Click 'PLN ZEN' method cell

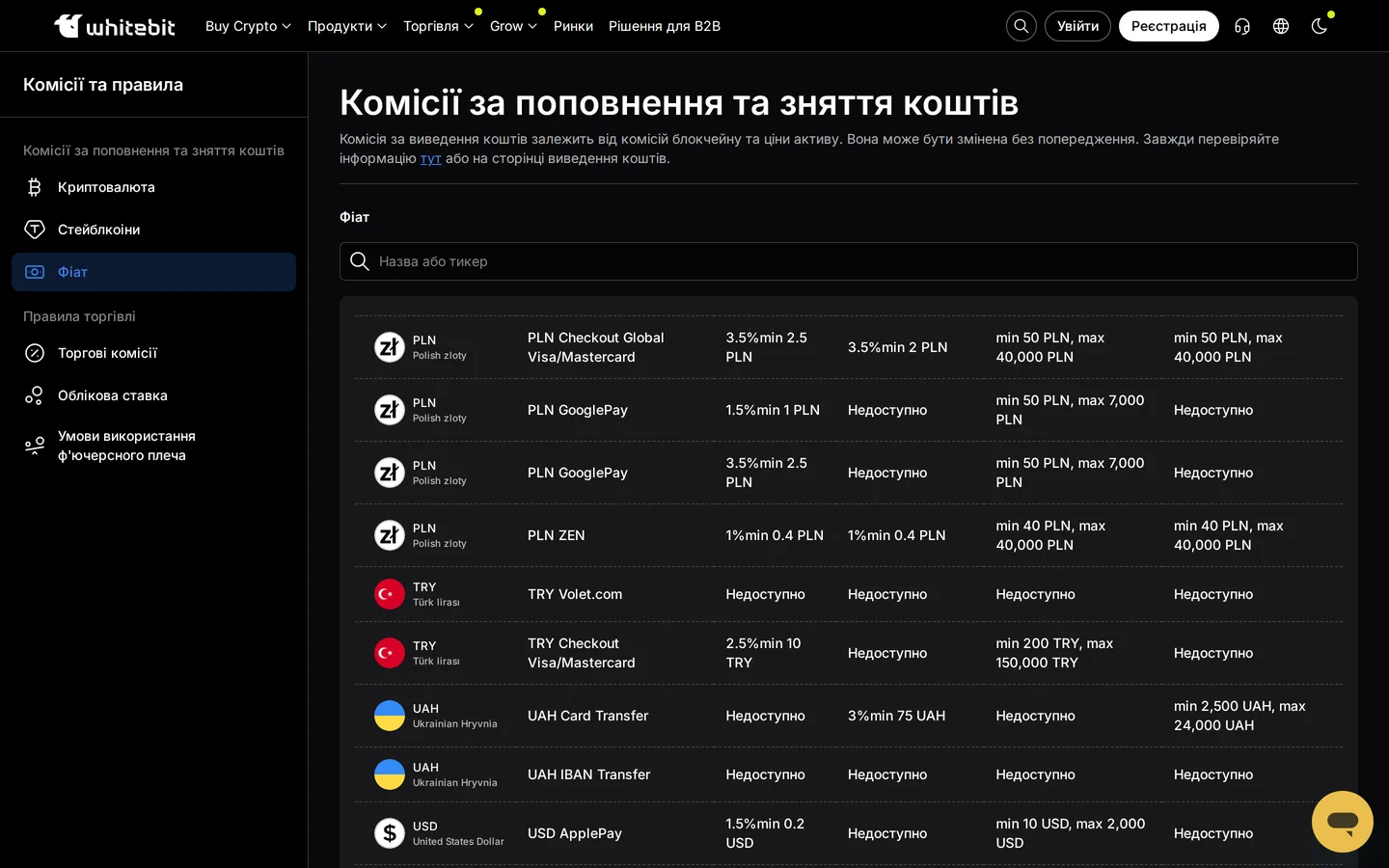[557, 535]
